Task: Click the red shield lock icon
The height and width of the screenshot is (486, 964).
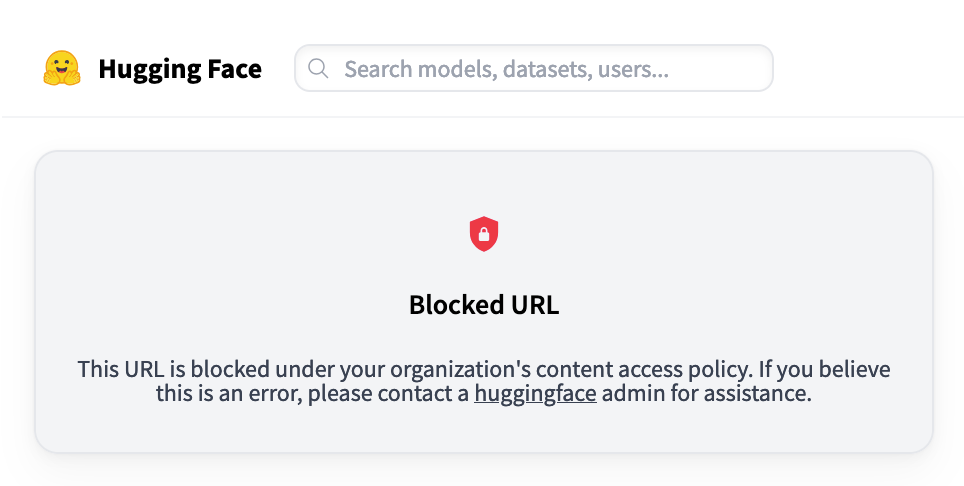Action: 484,235
